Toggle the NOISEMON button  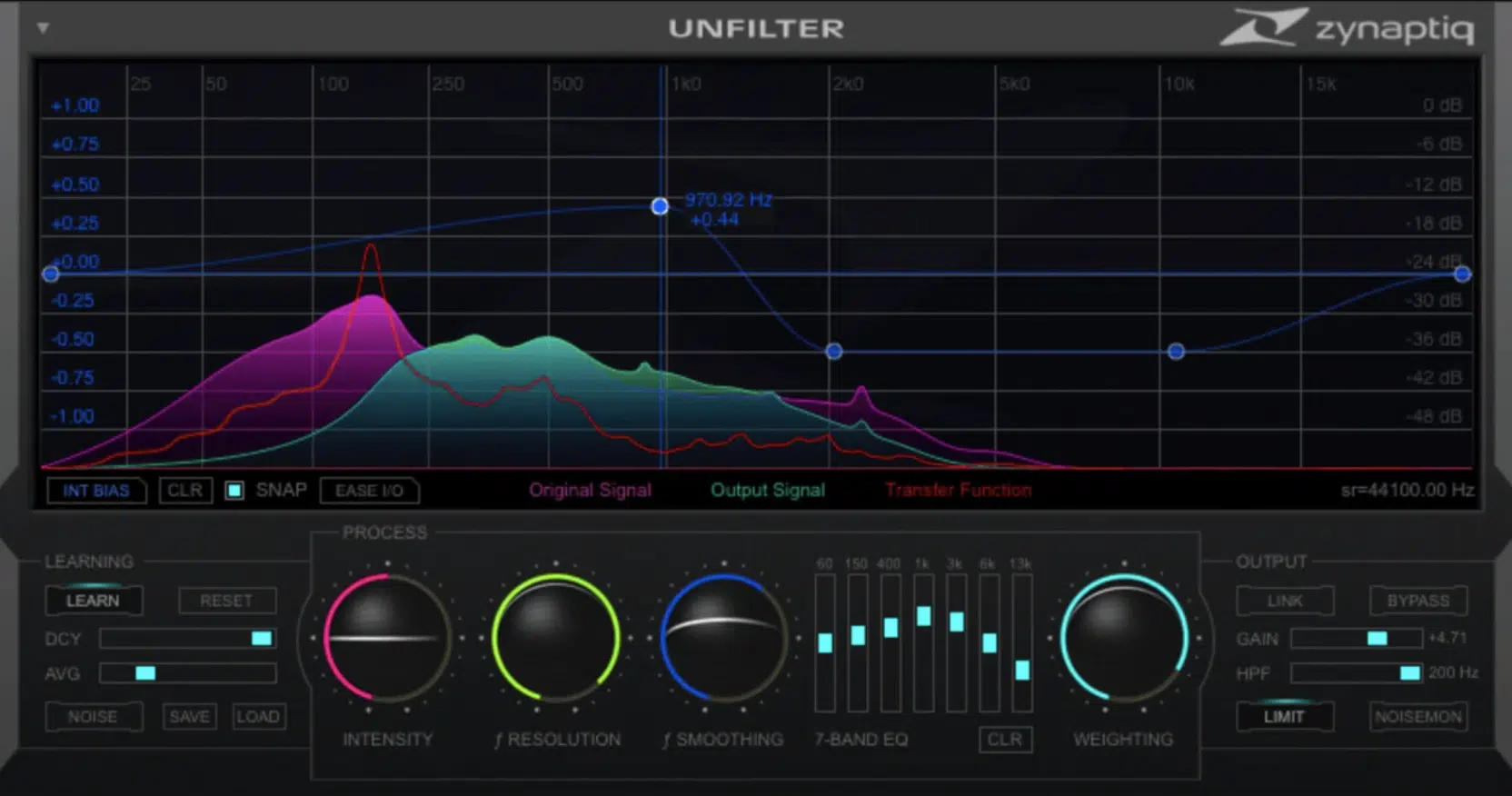click(x=1418, y=717)
